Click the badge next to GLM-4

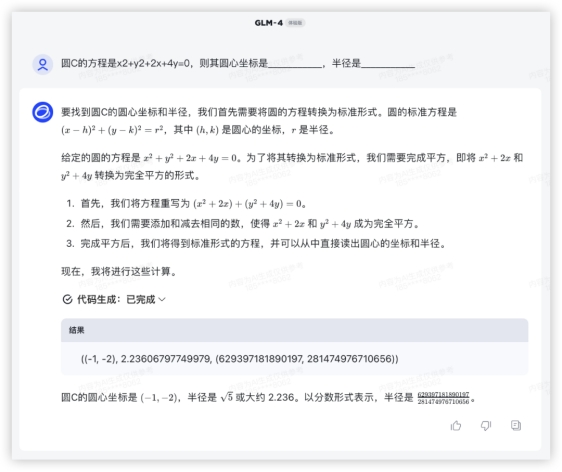click(x=295, y=23)
